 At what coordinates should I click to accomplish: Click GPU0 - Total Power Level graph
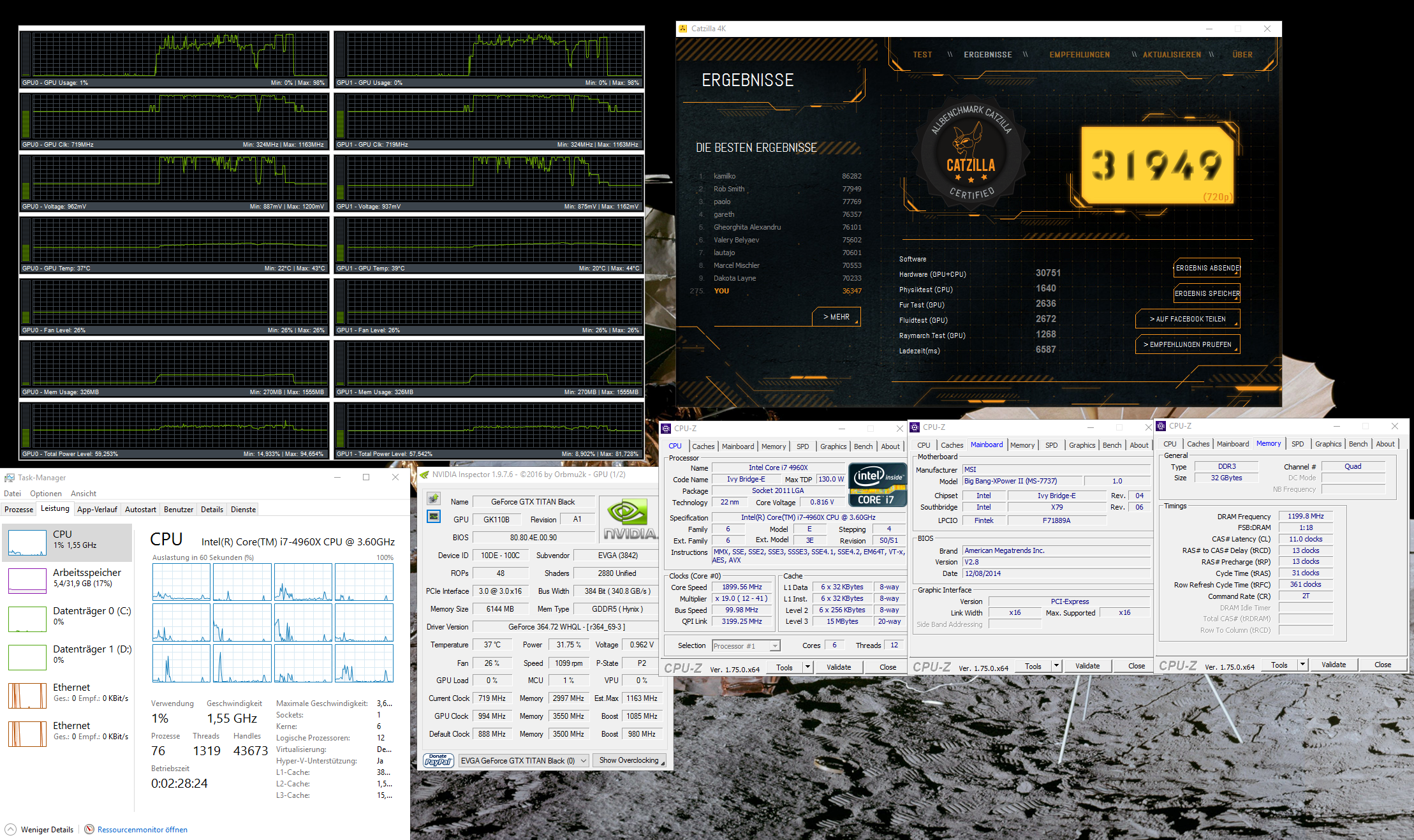pos(175,430)
